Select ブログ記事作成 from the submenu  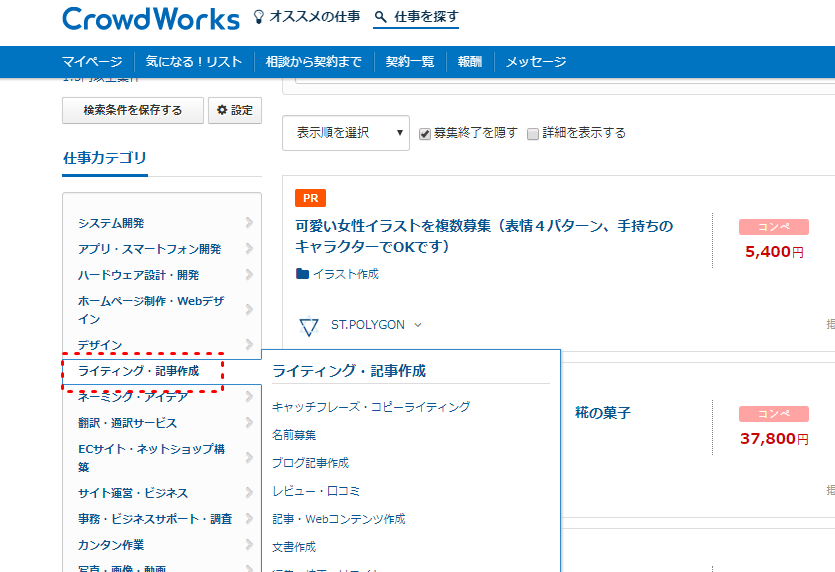tap(310, 463)
